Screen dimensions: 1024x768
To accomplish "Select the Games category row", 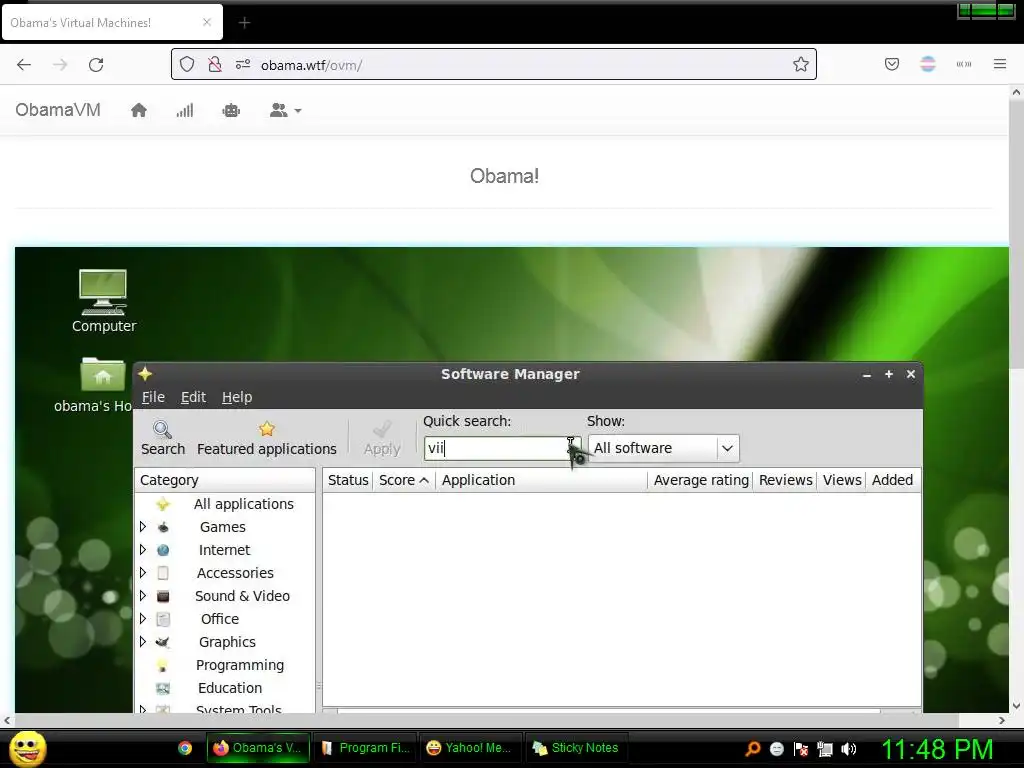I will coord(225,527).
